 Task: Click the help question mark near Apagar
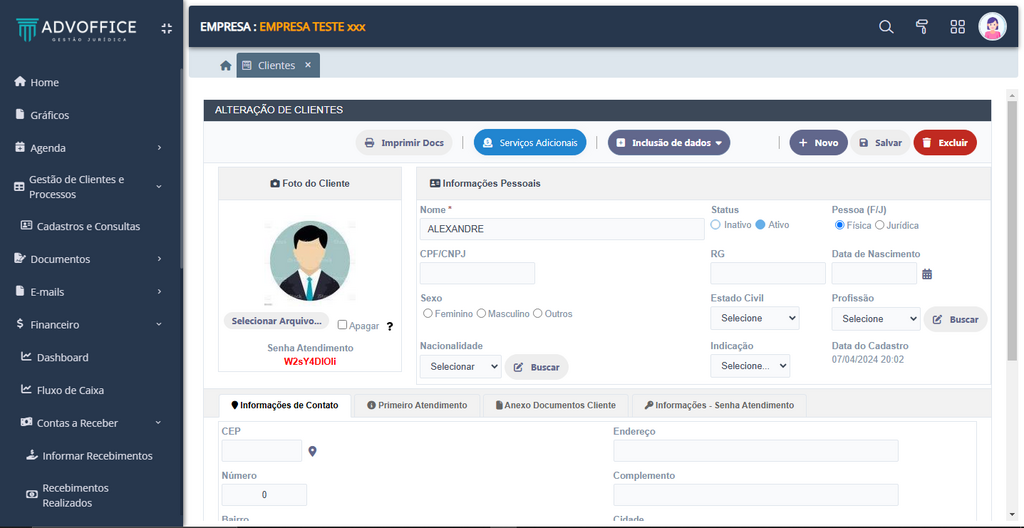pos(390,326)
